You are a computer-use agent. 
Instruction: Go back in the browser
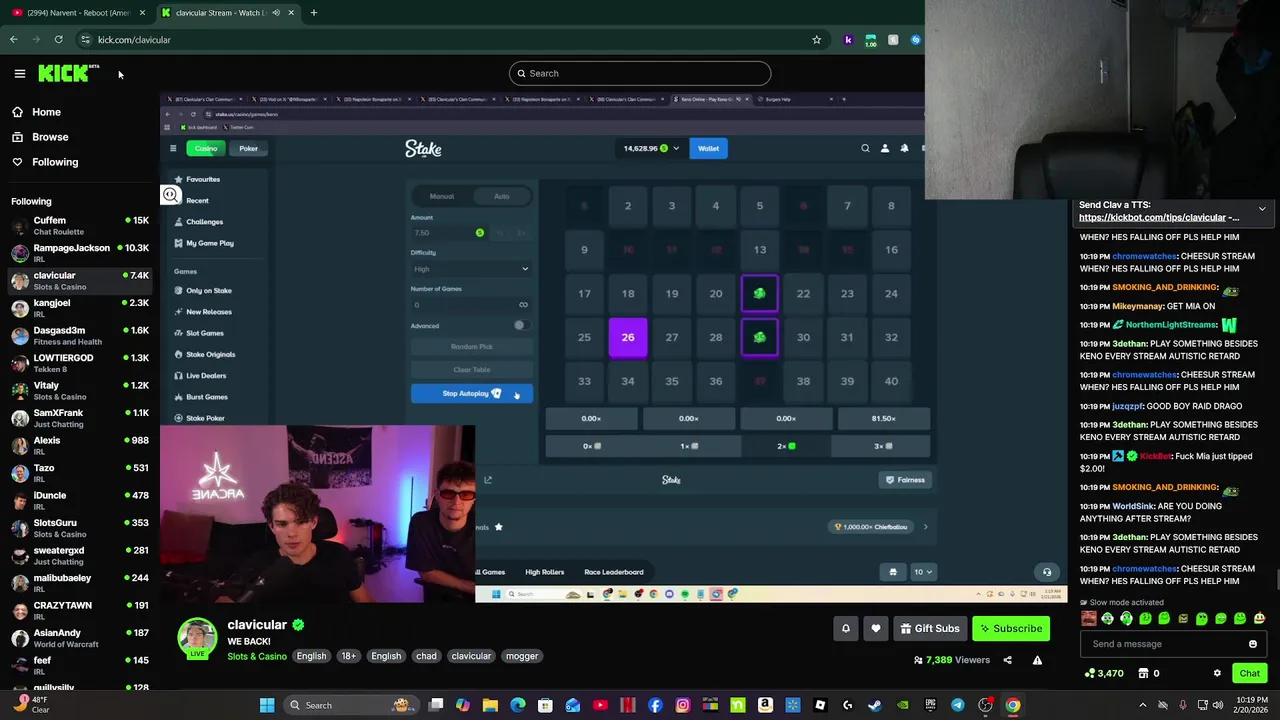coord(13,40)
